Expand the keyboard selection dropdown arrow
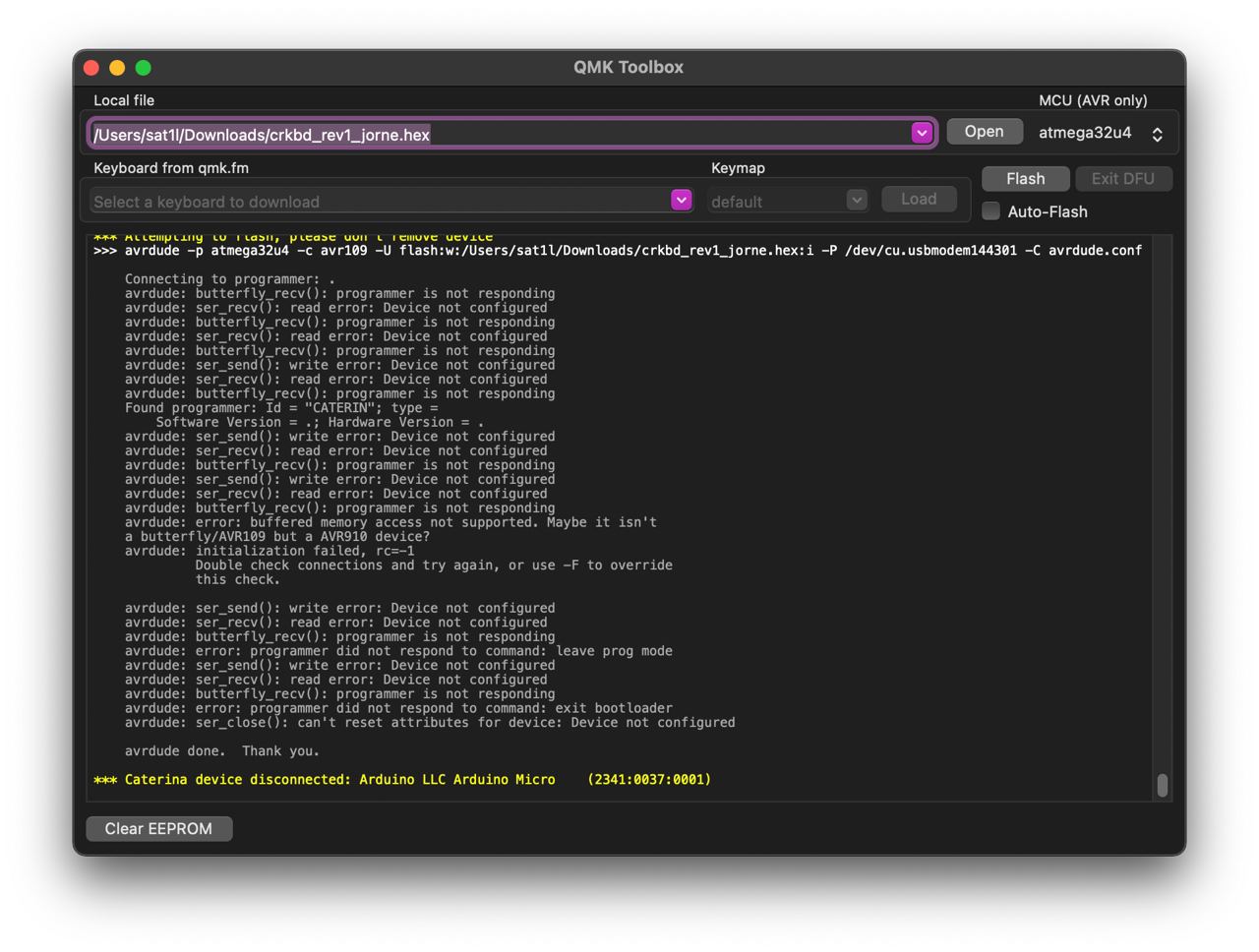The image size is (1259, 952). (681, 201)
